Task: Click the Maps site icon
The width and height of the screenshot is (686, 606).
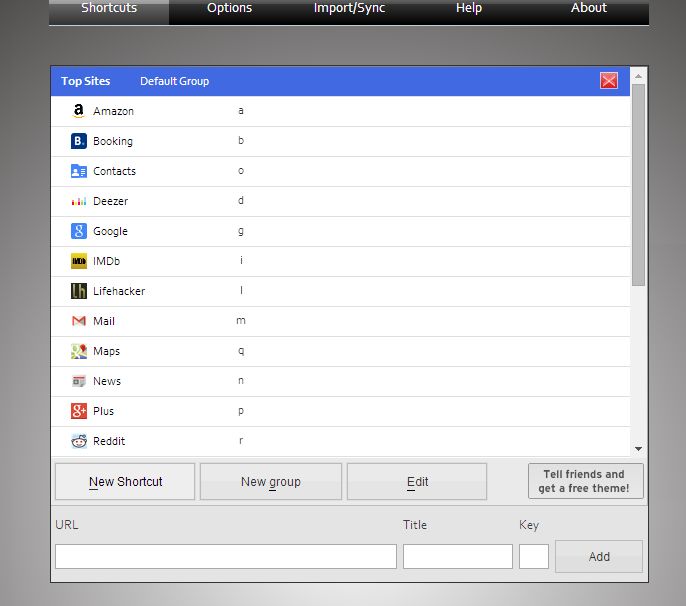Action: (79, 351)
